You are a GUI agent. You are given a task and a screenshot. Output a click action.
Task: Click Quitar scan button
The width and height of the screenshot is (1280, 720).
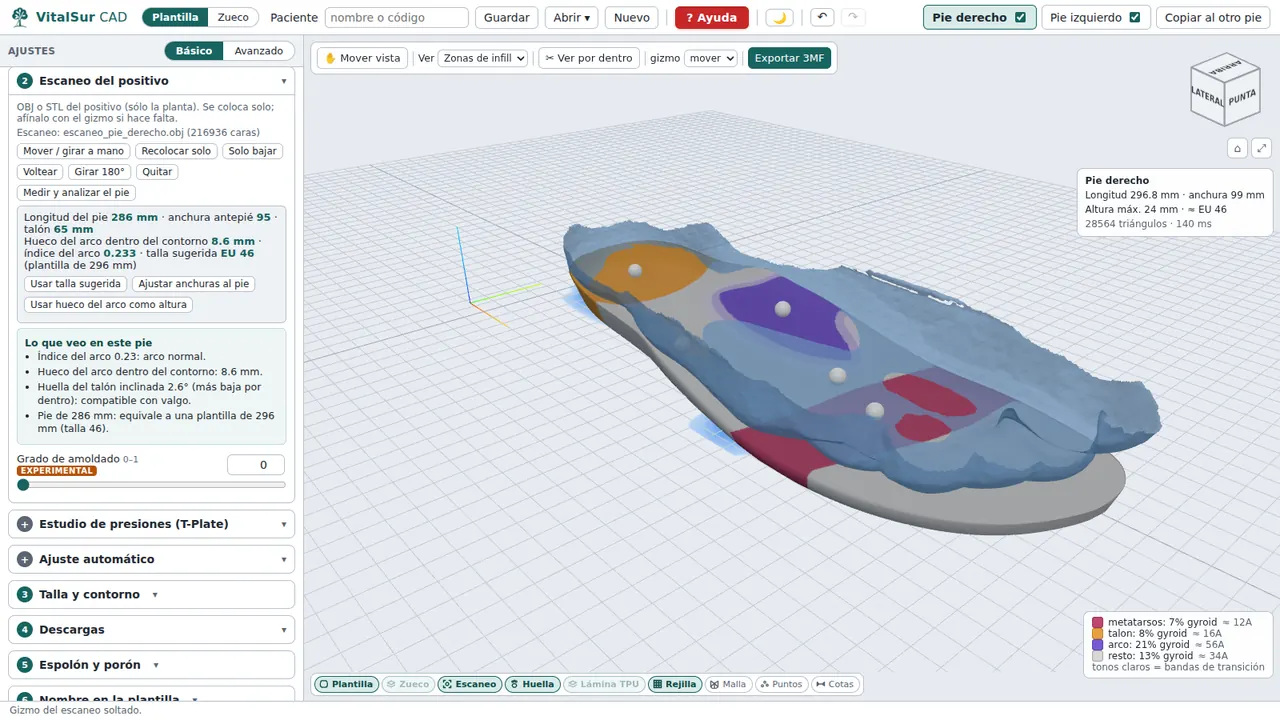point(157,172)
